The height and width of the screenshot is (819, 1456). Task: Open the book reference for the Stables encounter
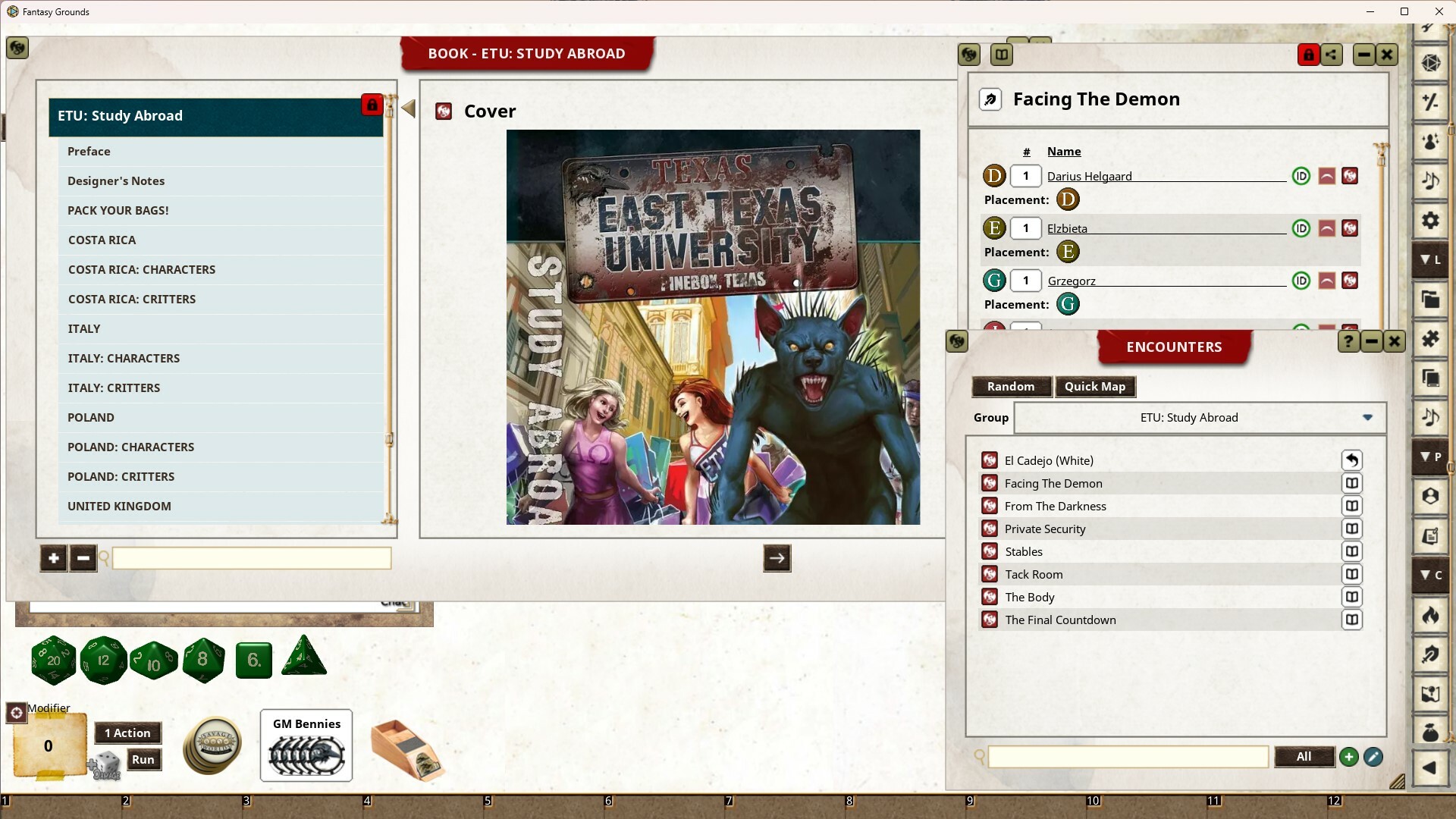(x=1352, y=551)
